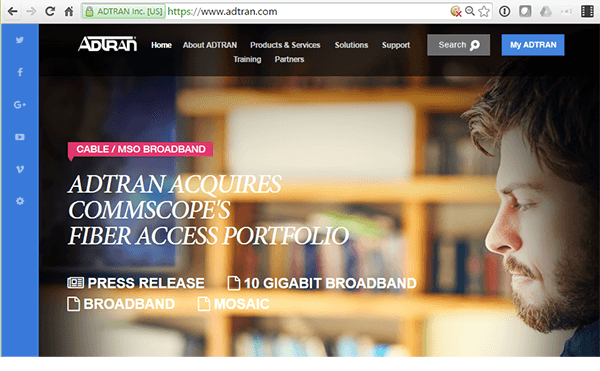Click the My ADTRAN button
Screen dimensions: 600x371
pyautogui.click(x=533, y=45)
